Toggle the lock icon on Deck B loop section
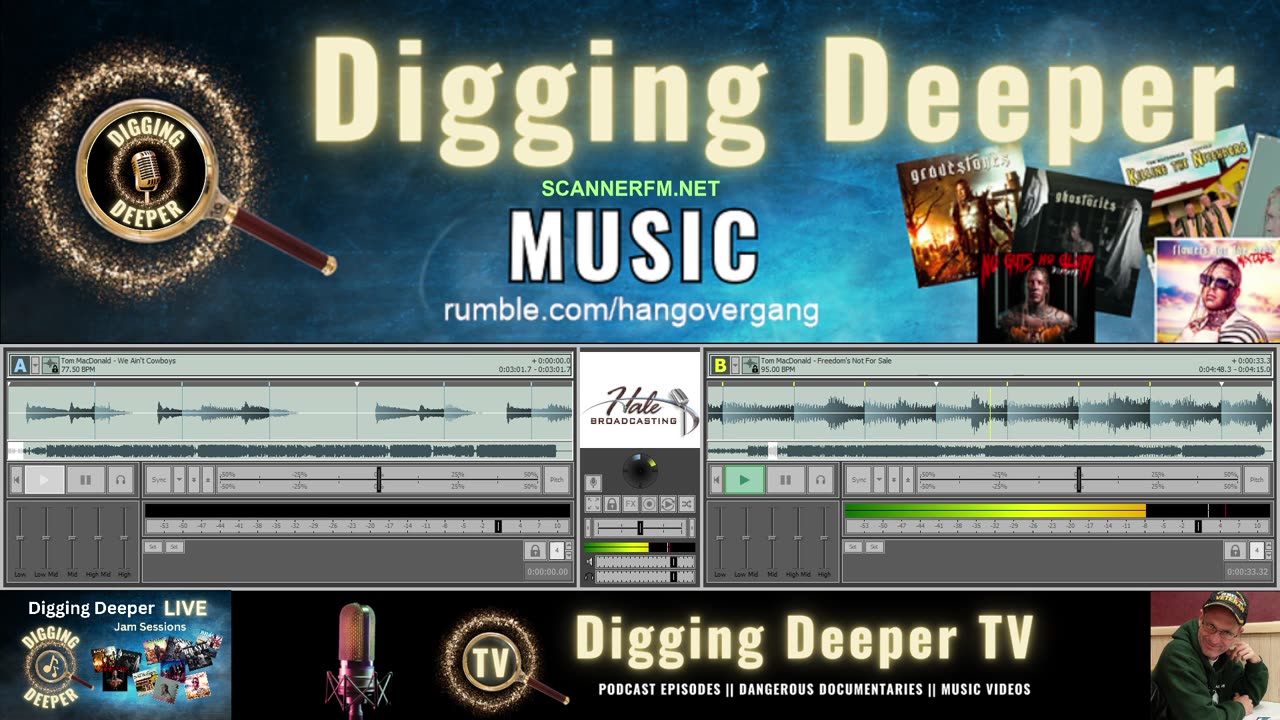This screenshot has height=720, width=1280. [x=1235, y=551]
